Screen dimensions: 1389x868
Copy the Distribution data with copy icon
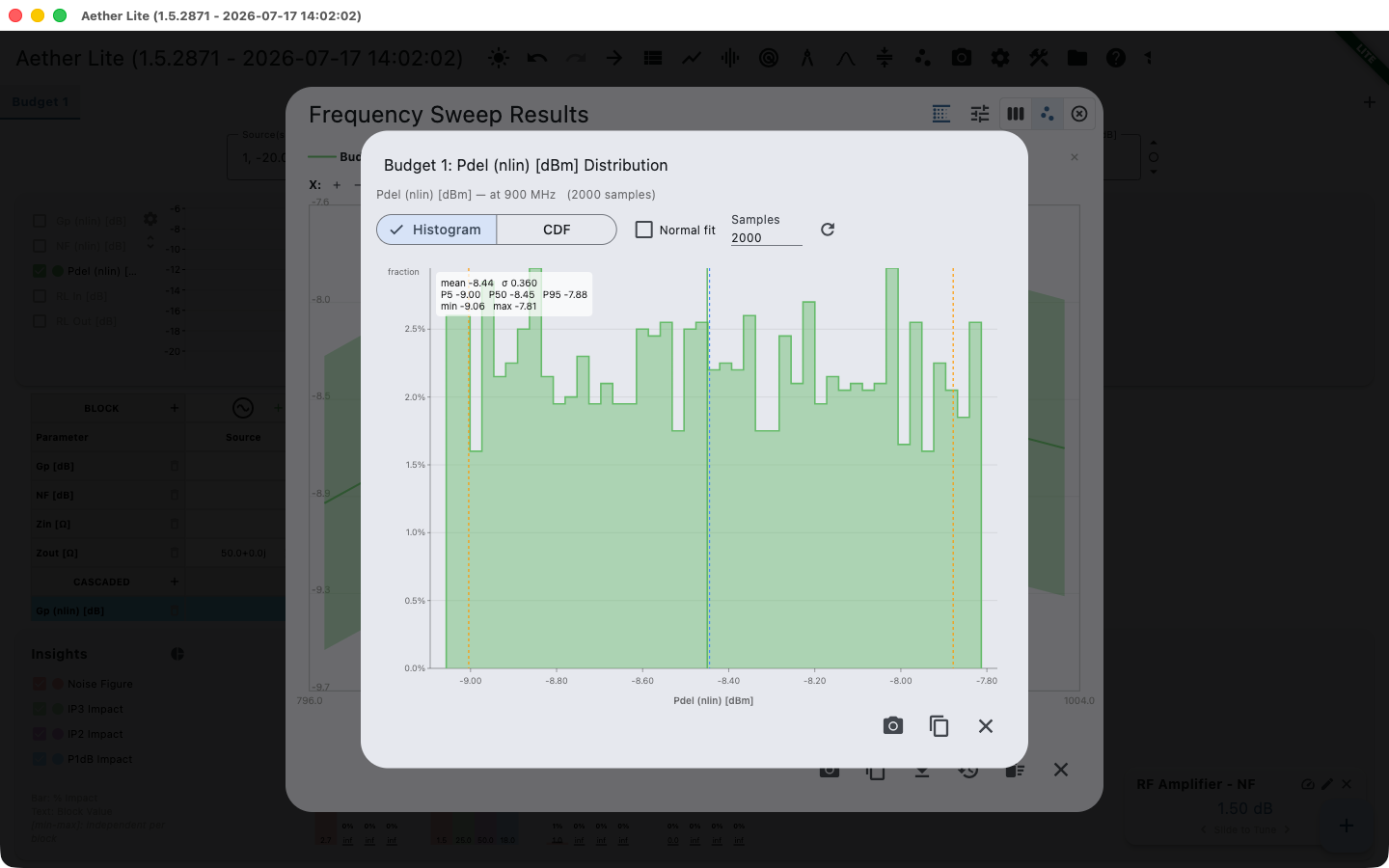click(939, 725)
